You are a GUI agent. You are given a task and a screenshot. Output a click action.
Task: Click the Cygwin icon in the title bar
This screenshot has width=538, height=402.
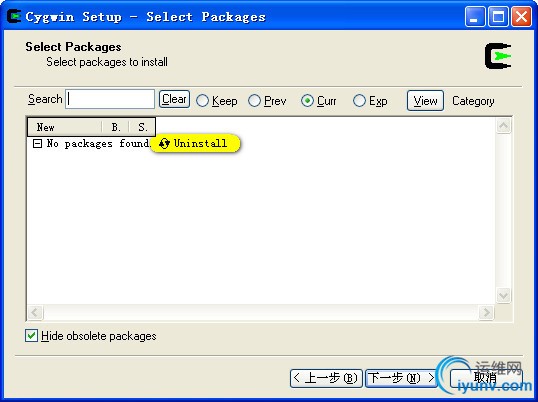pyautogui.click(x=14, y=16)
